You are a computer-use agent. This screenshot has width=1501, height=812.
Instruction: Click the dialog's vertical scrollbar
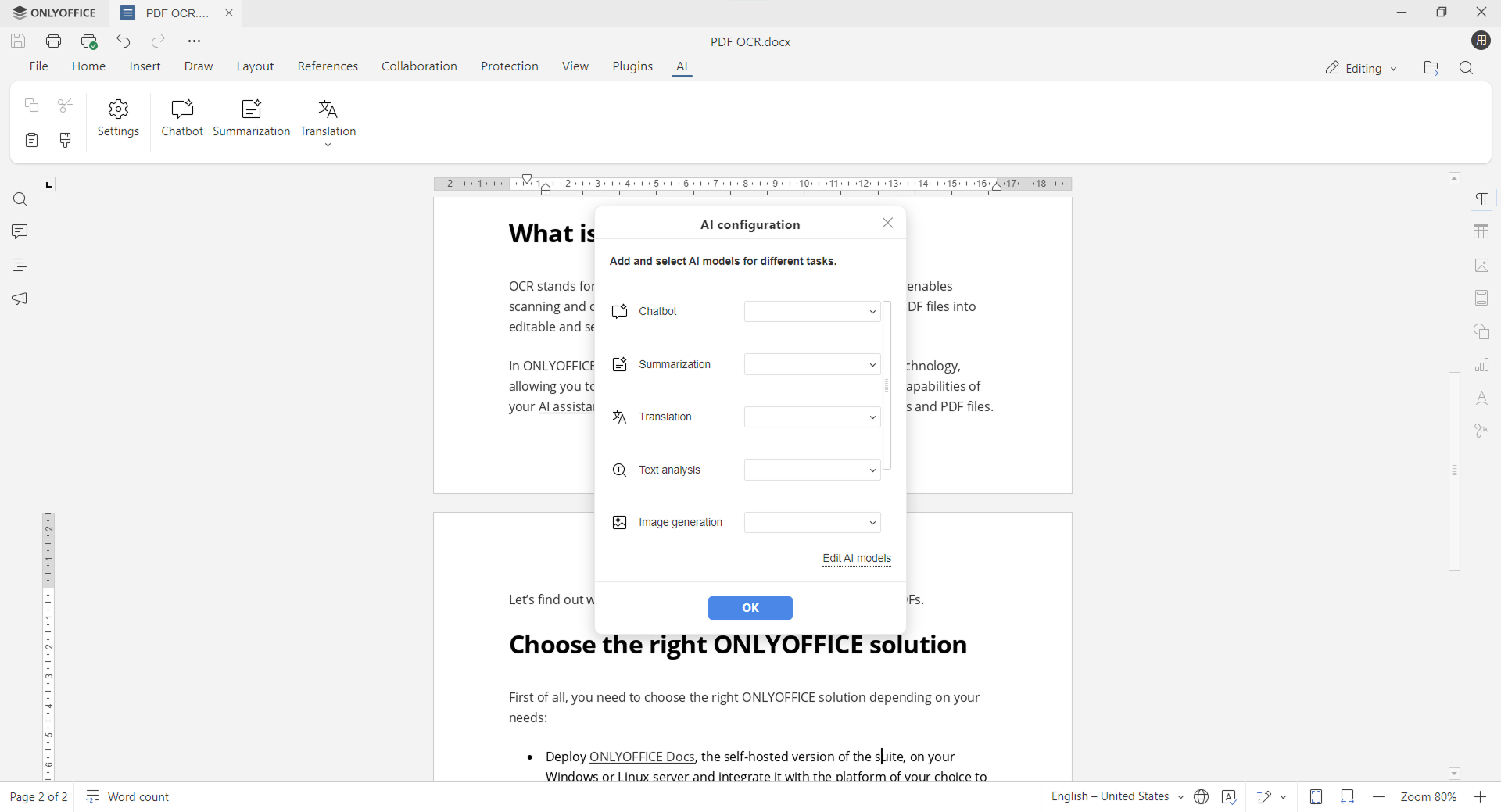[x=887, y=386]
